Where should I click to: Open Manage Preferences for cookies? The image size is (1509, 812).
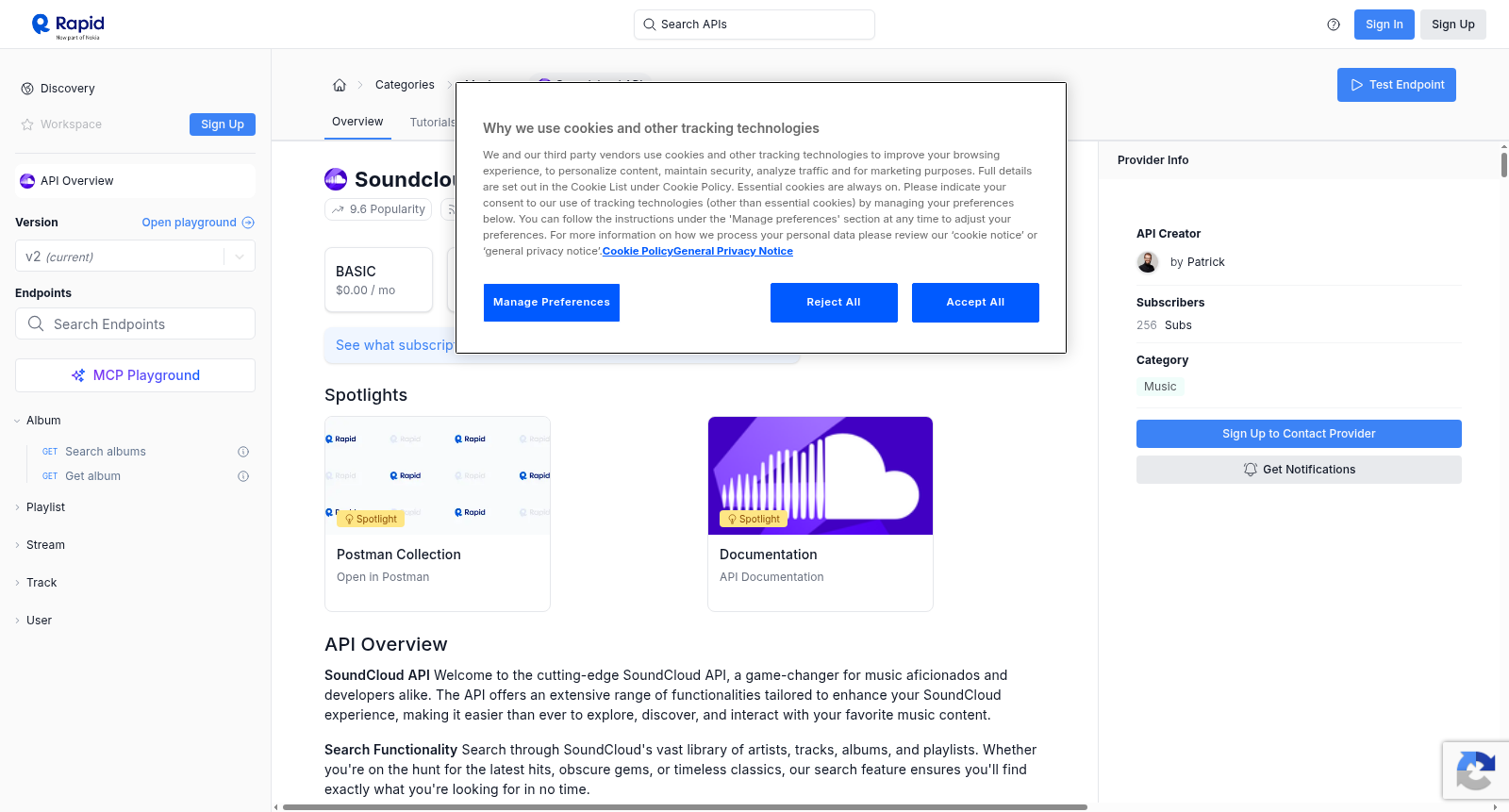552,303
